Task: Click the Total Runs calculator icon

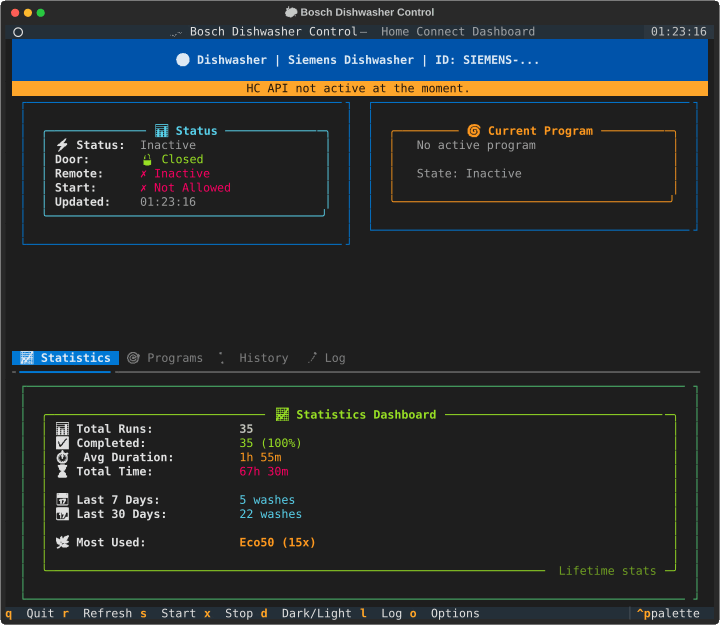Action: 62,429
